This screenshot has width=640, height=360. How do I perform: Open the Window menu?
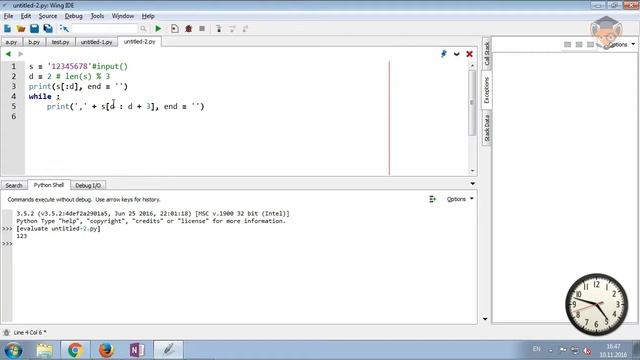[x=123, y=16]
